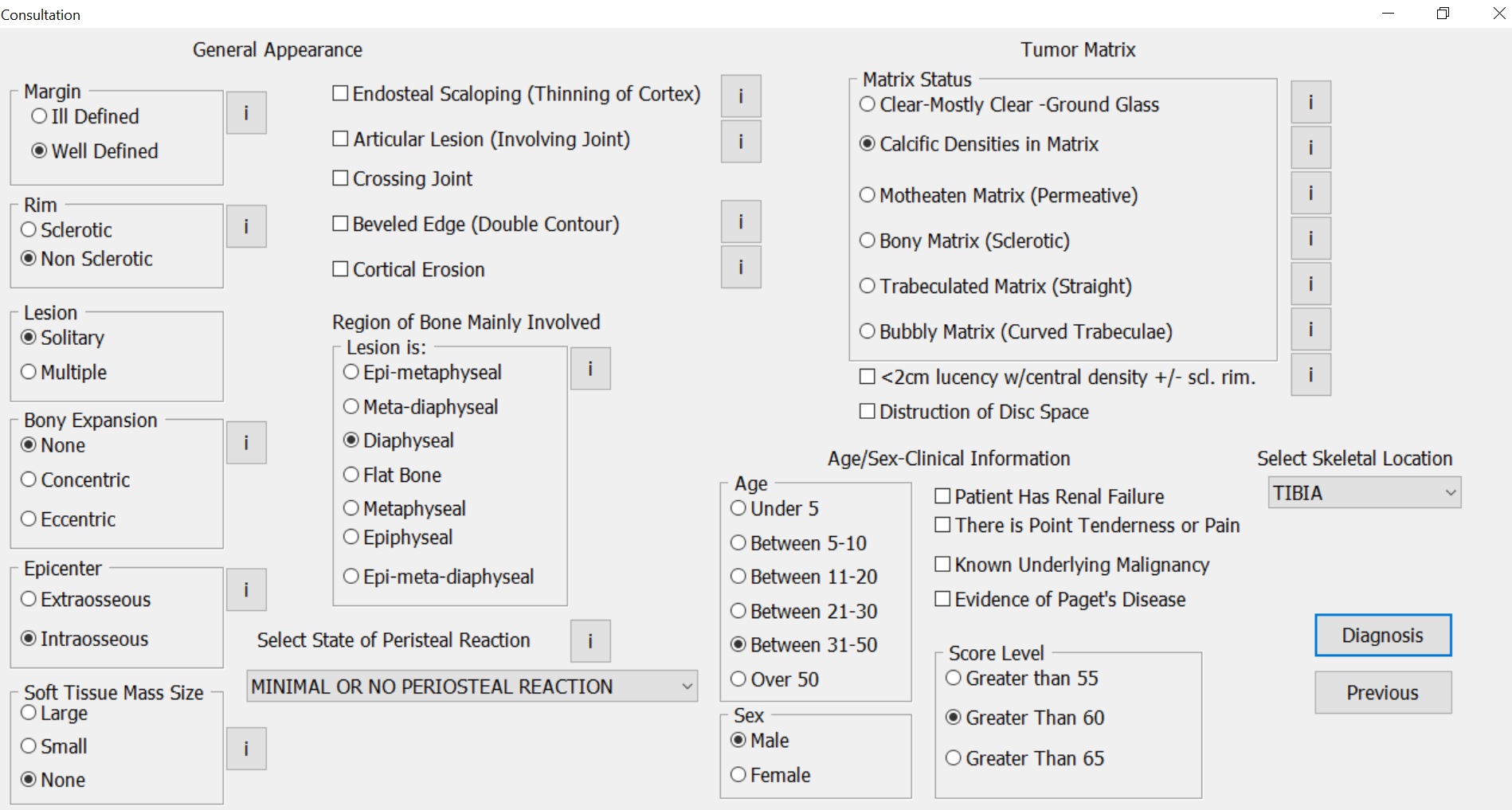This screenshot has height=810, width=1512.
Task: Select Clear-Mostly Clear Ground Glass matrix
Action: pyautogui.click(x=1009, y=104)
